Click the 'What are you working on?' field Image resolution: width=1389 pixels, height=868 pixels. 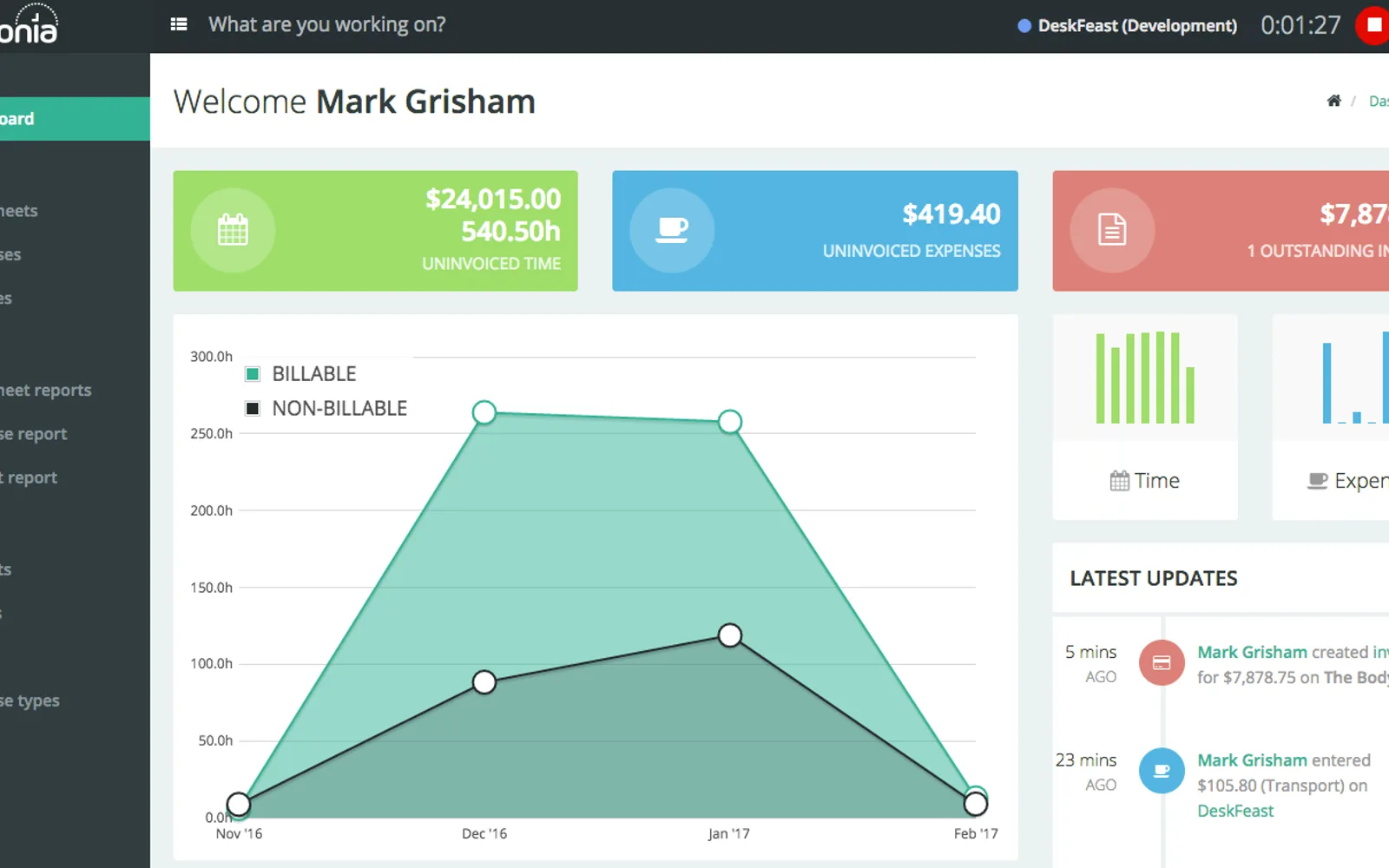click(327, 24)
